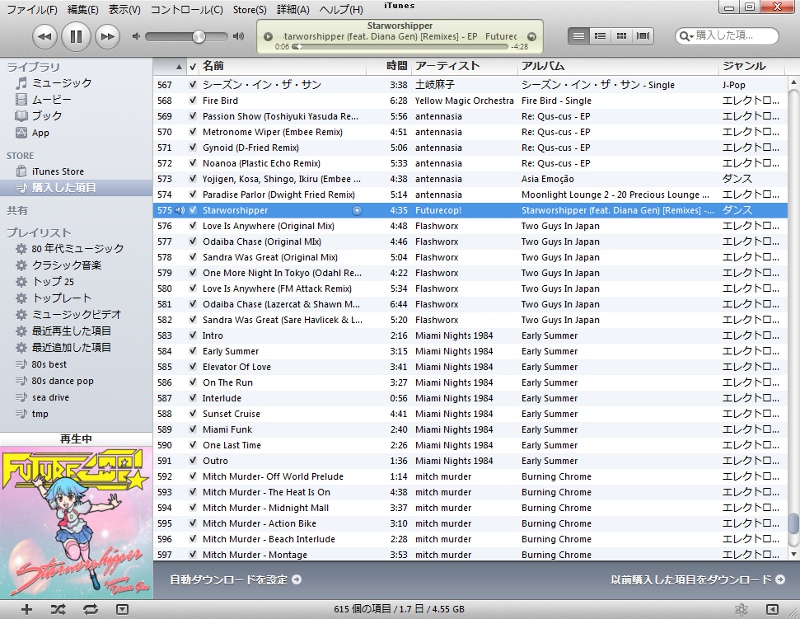Select 購入した項目 playlist
Screen dimensions: 800x619
[x=76, y=188]
